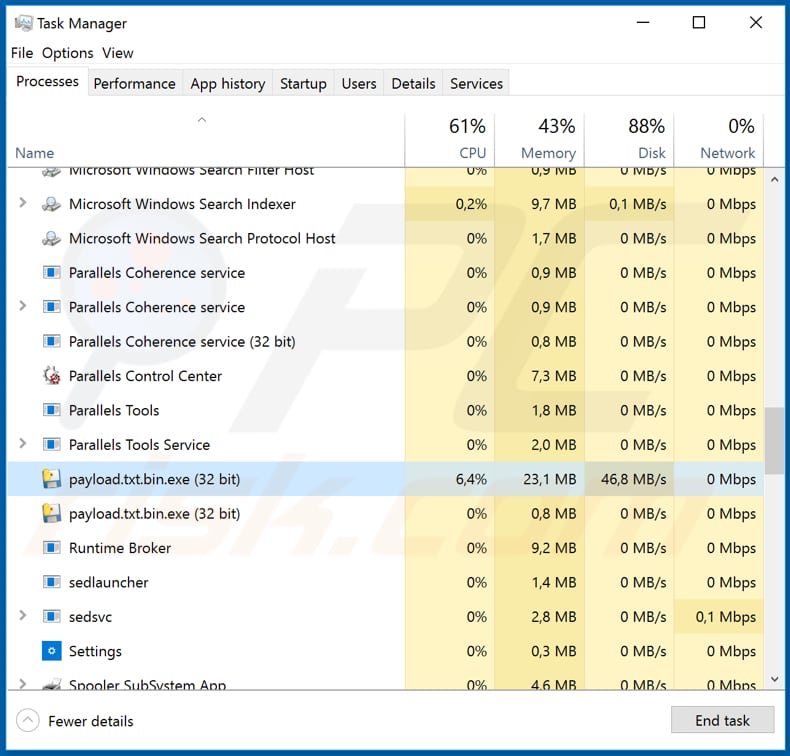Click the vertical scrollbar thumb
This screenshot has height=756, width=790.
coord(774,441)
